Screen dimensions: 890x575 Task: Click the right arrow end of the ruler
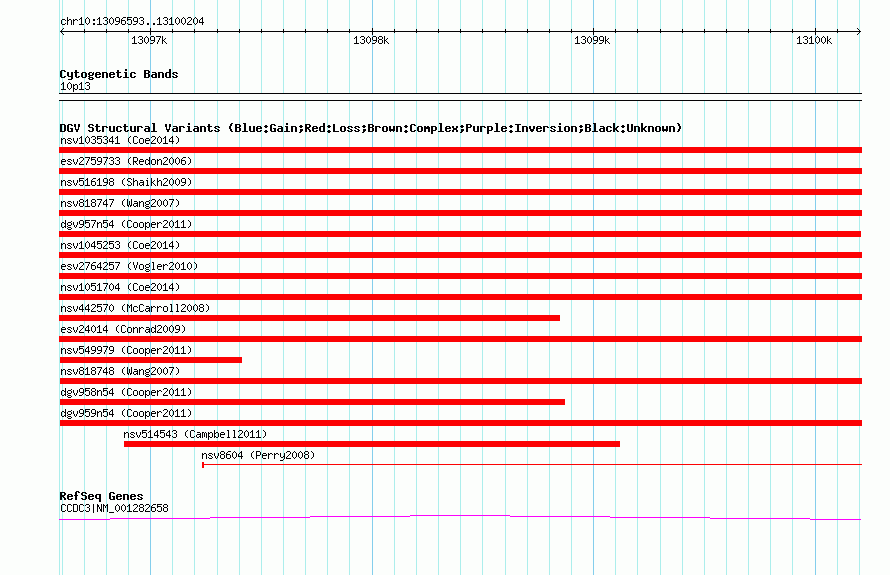coord(859,31)
